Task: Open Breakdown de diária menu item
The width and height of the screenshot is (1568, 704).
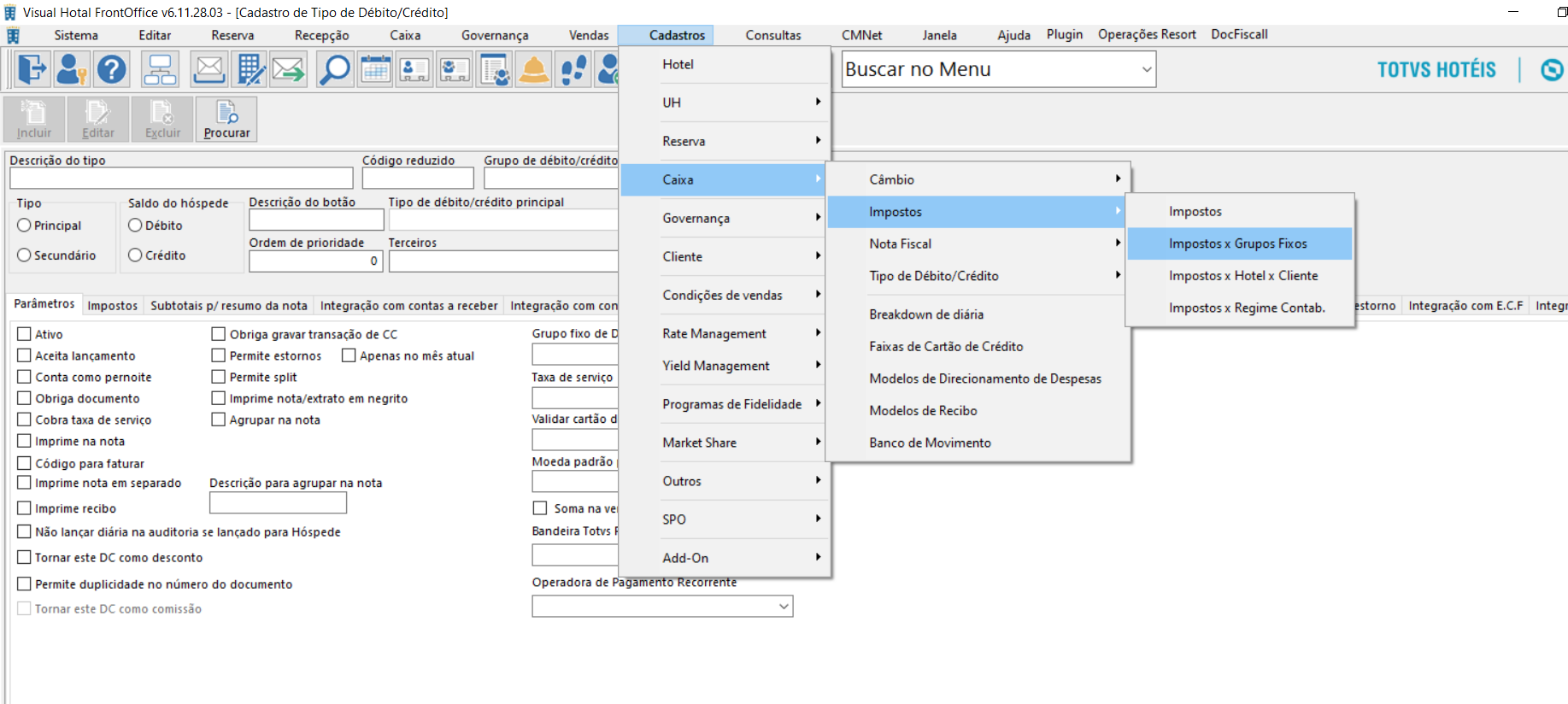Action: click(978, 314)
